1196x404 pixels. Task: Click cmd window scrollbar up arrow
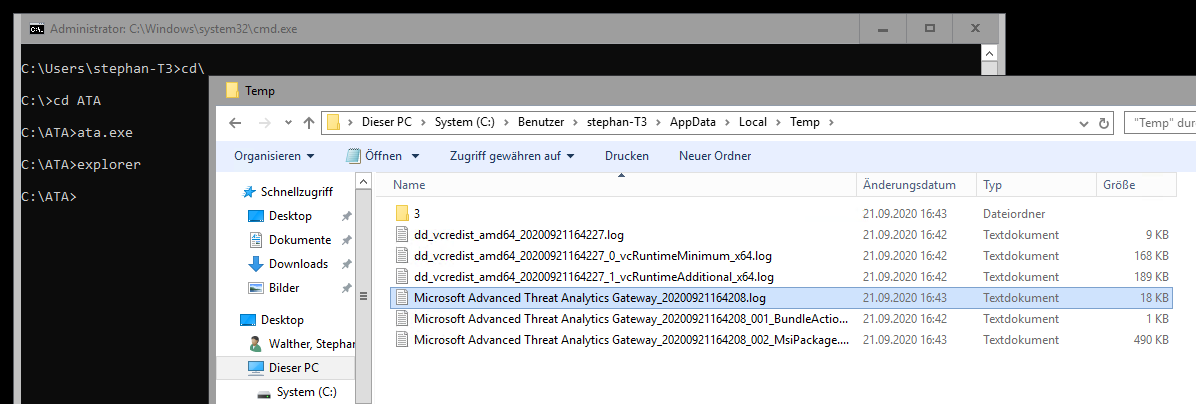coord(989,53)
